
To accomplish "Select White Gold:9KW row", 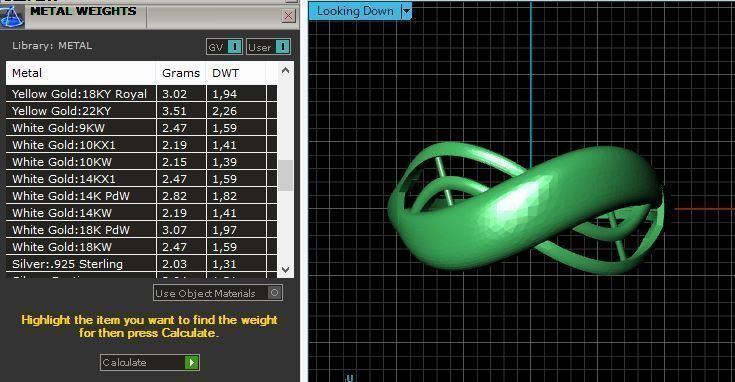I will point(142,127).
